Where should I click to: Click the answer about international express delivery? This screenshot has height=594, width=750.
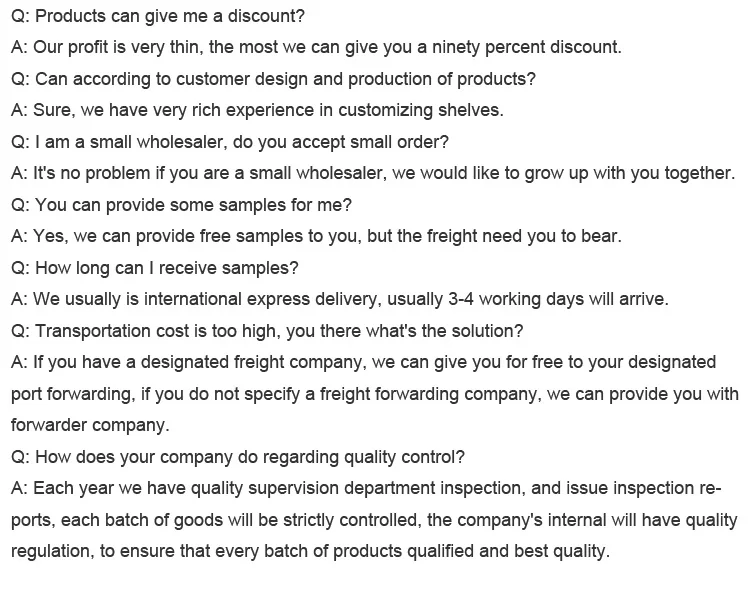click(339, 299)
